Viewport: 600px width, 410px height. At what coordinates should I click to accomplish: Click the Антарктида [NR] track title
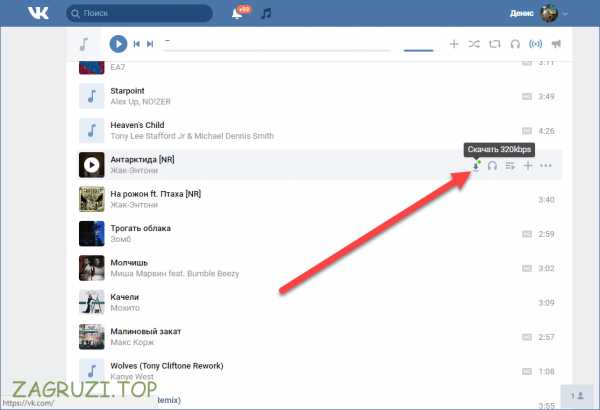point(142,160)
